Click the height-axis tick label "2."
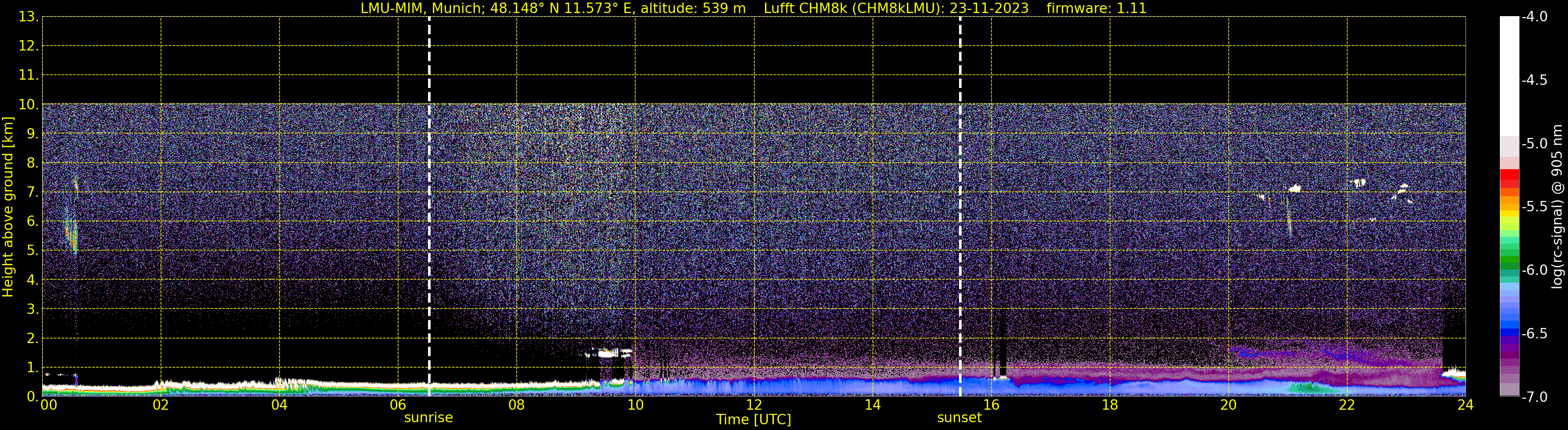This screenshot has width=1568, height=430. coord(32,339)
